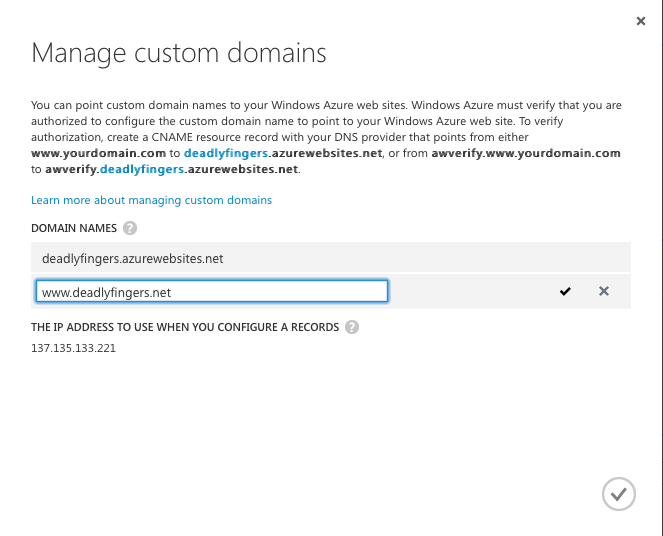Click the A records IP address section label
Image resolution: width=663 pixels, height=536 pixels.
point(185,327)
